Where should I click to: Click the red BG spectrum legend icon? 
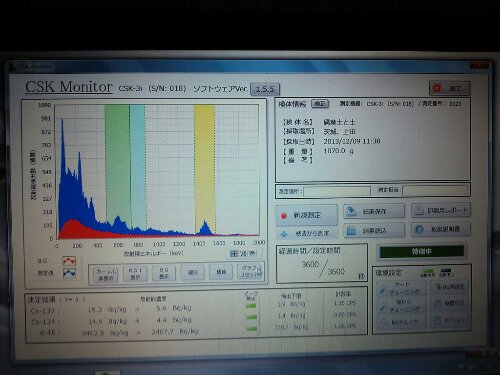pos(69,261)
